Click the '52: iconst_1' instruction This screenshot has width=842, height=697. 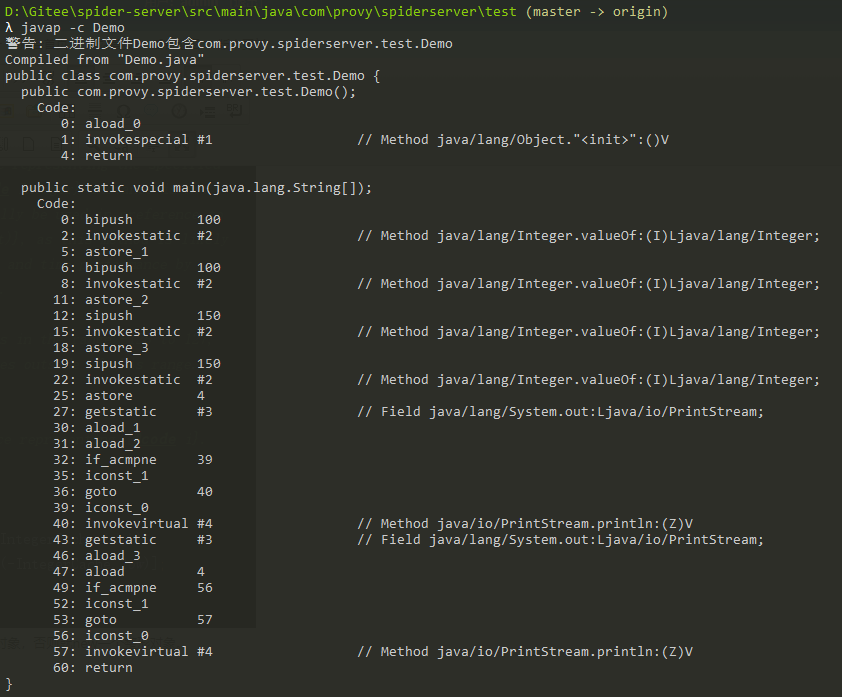100,604
